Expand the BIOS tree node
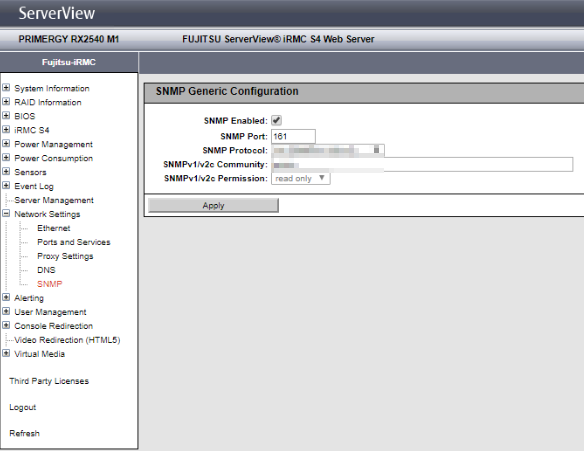Viewport: 584px width, 451px height. click(6, 115)
